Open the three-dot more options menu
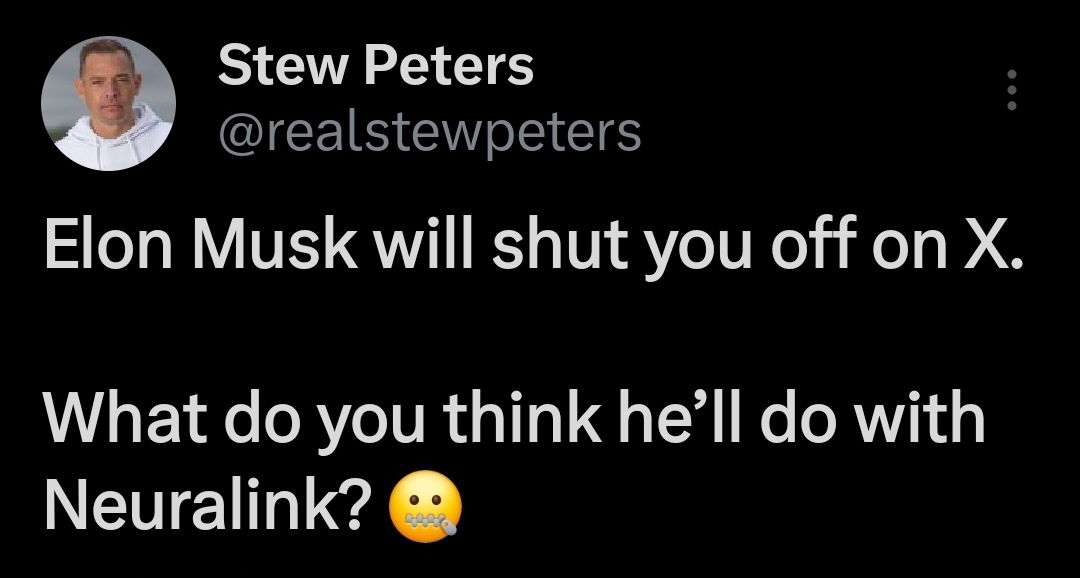This screenshot has width=1080, height=578. click(1011, 90)
